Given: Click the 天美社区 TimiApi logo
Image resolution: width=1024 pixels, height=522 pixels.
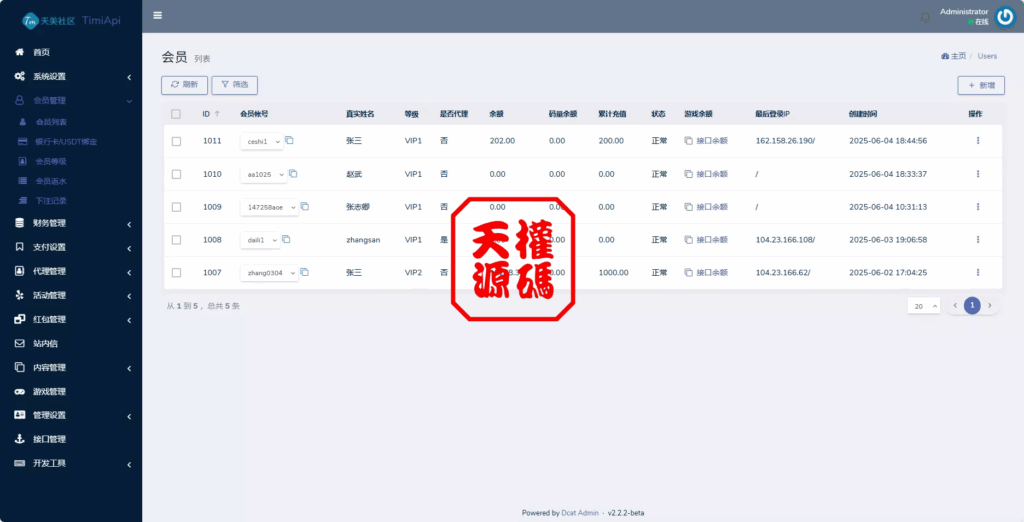Looking at the screenshot, I should click(71, 21).
